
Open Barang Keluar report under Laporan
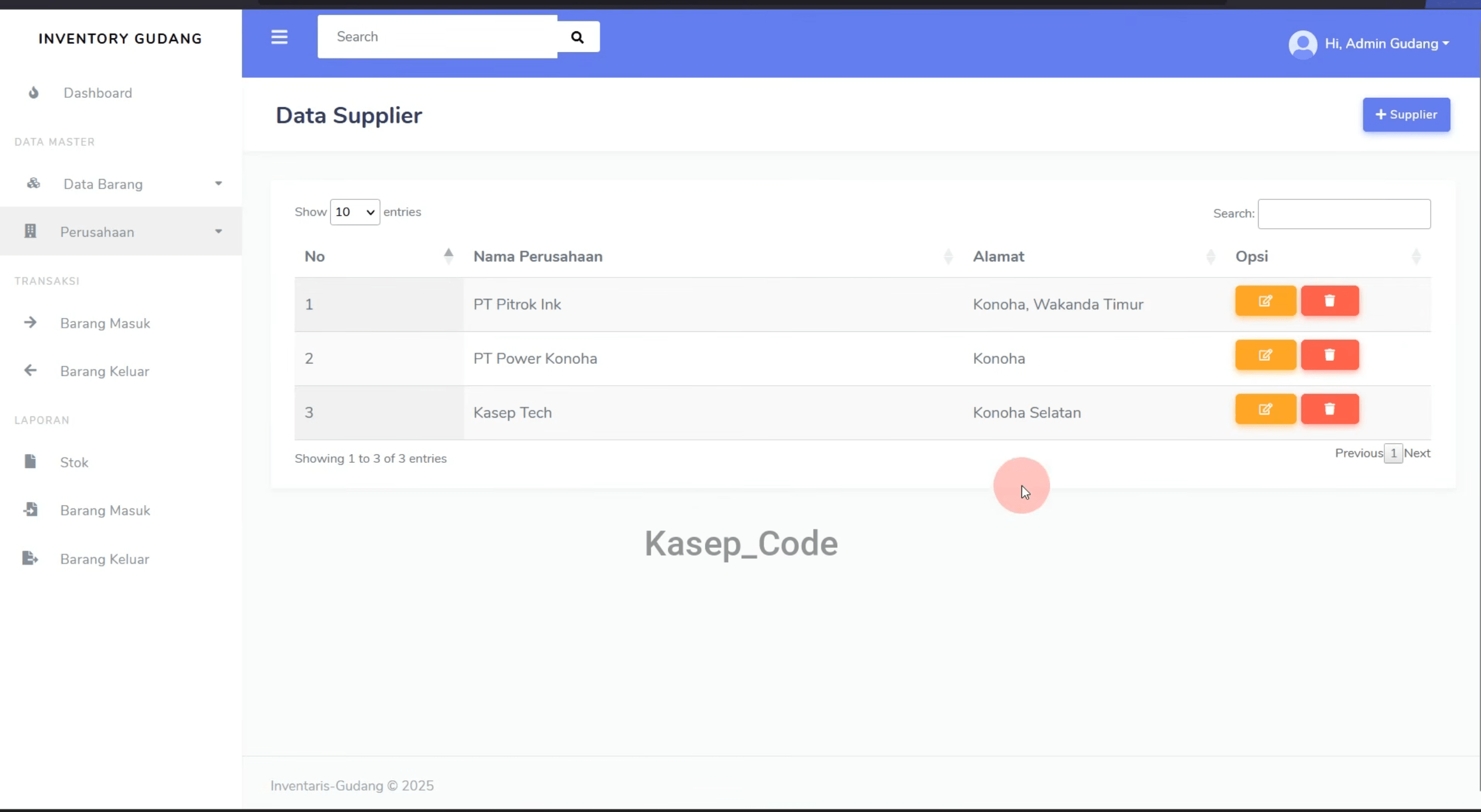[x=105, y=559]
